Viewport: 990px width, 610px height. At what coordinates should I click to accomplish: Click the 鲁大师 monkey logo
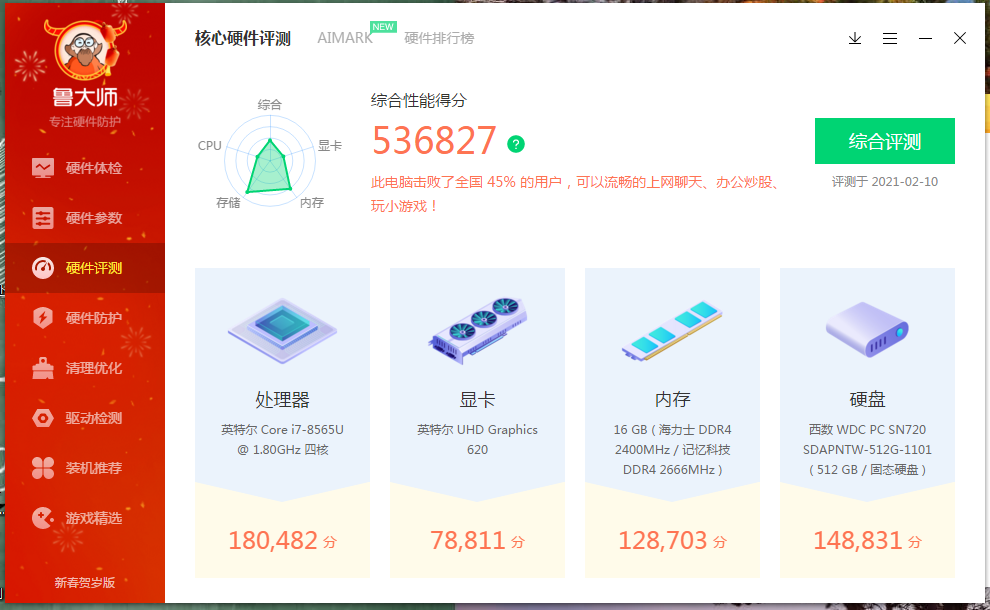click(85, 49)
